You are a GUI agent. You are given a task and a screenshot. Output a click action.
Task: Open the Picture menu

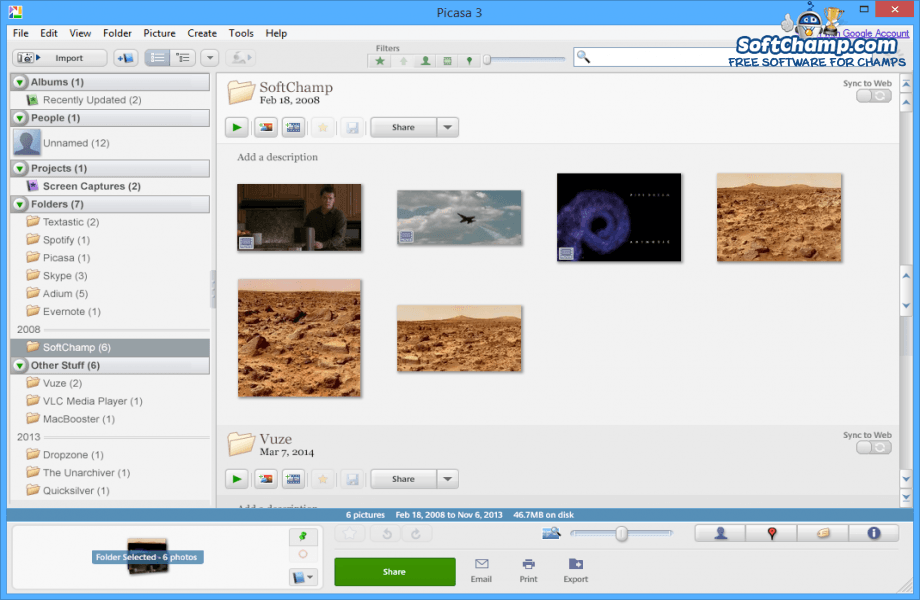(160, 33)
